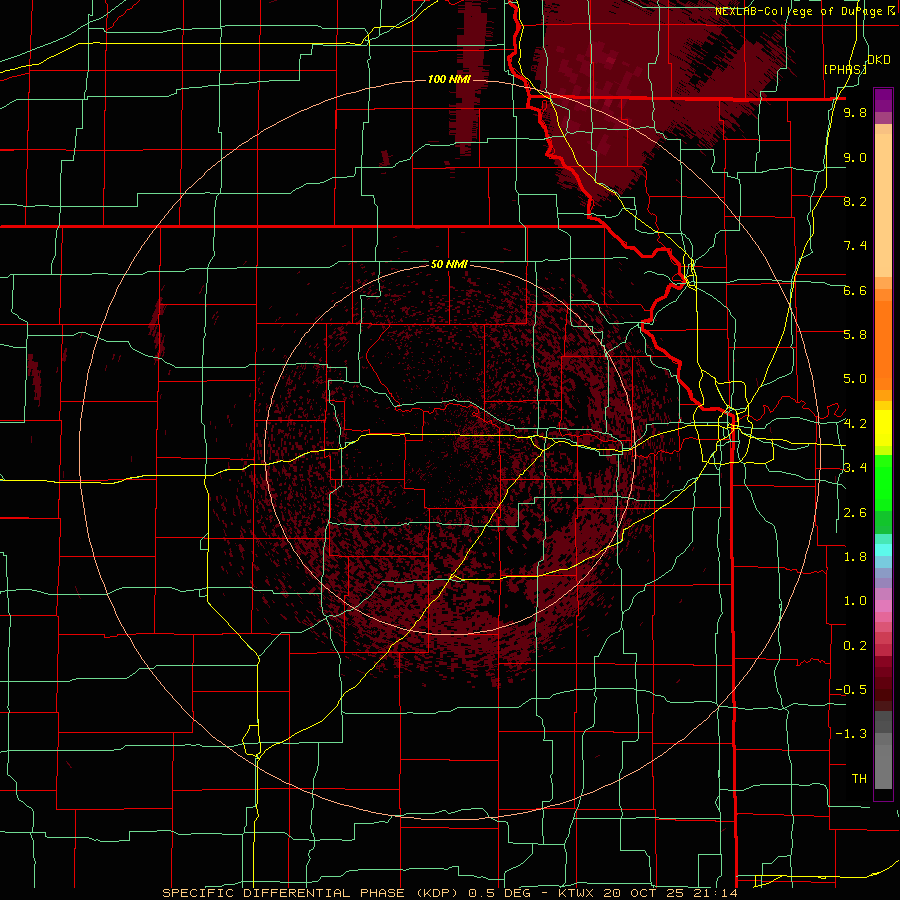This screenshot has height=900, width=900.
Task: Click the 1.0 scale value
Action: 855,601
